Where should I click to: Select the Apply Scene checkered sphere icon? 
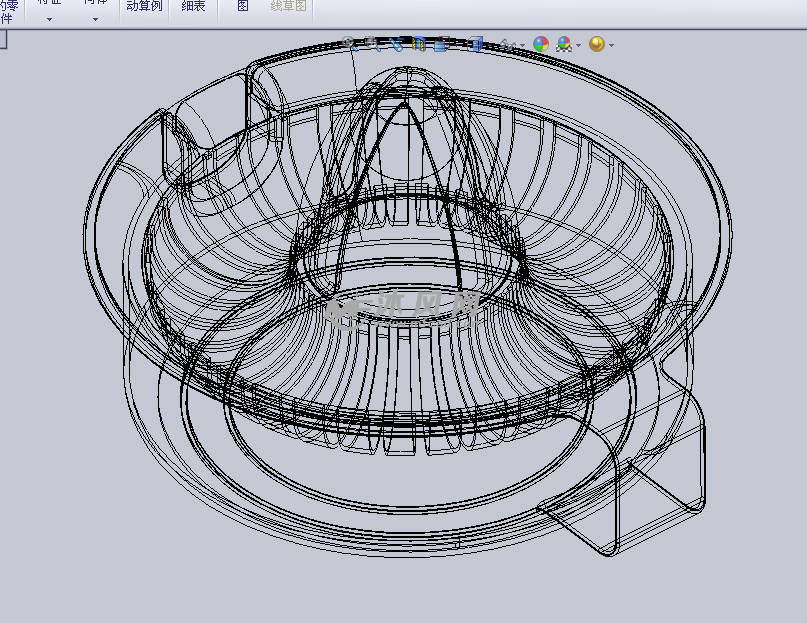click(563, 43)
